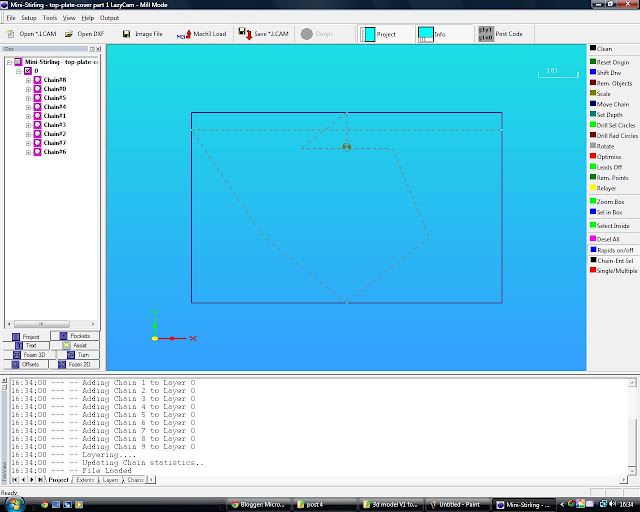Screen dimensions: 640x512
Task: Select the Shift Drw tool
Action: (x=605, y=73)
